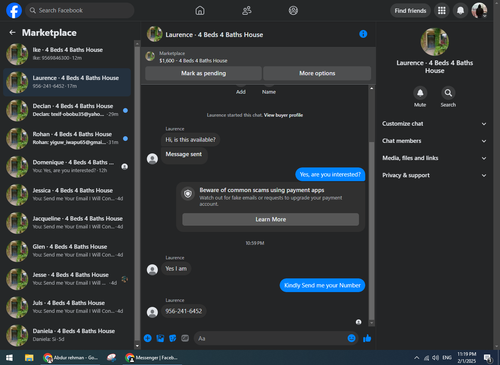Click the 'Yes I am' message
The width and height of the screenshot is (500, 365).
(x=176, y=269)
